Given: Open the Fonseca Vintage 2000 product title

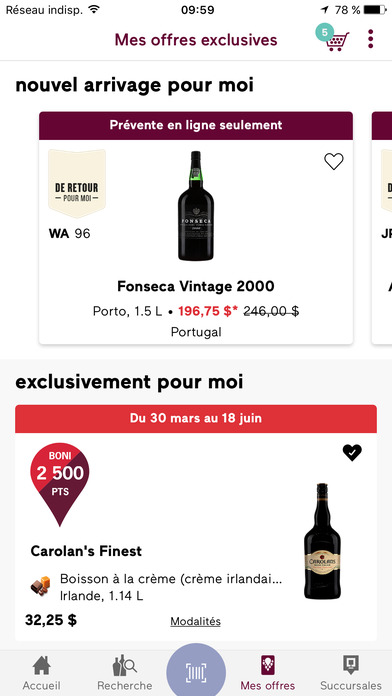Looking at the screenshot, I should (196, 286).
